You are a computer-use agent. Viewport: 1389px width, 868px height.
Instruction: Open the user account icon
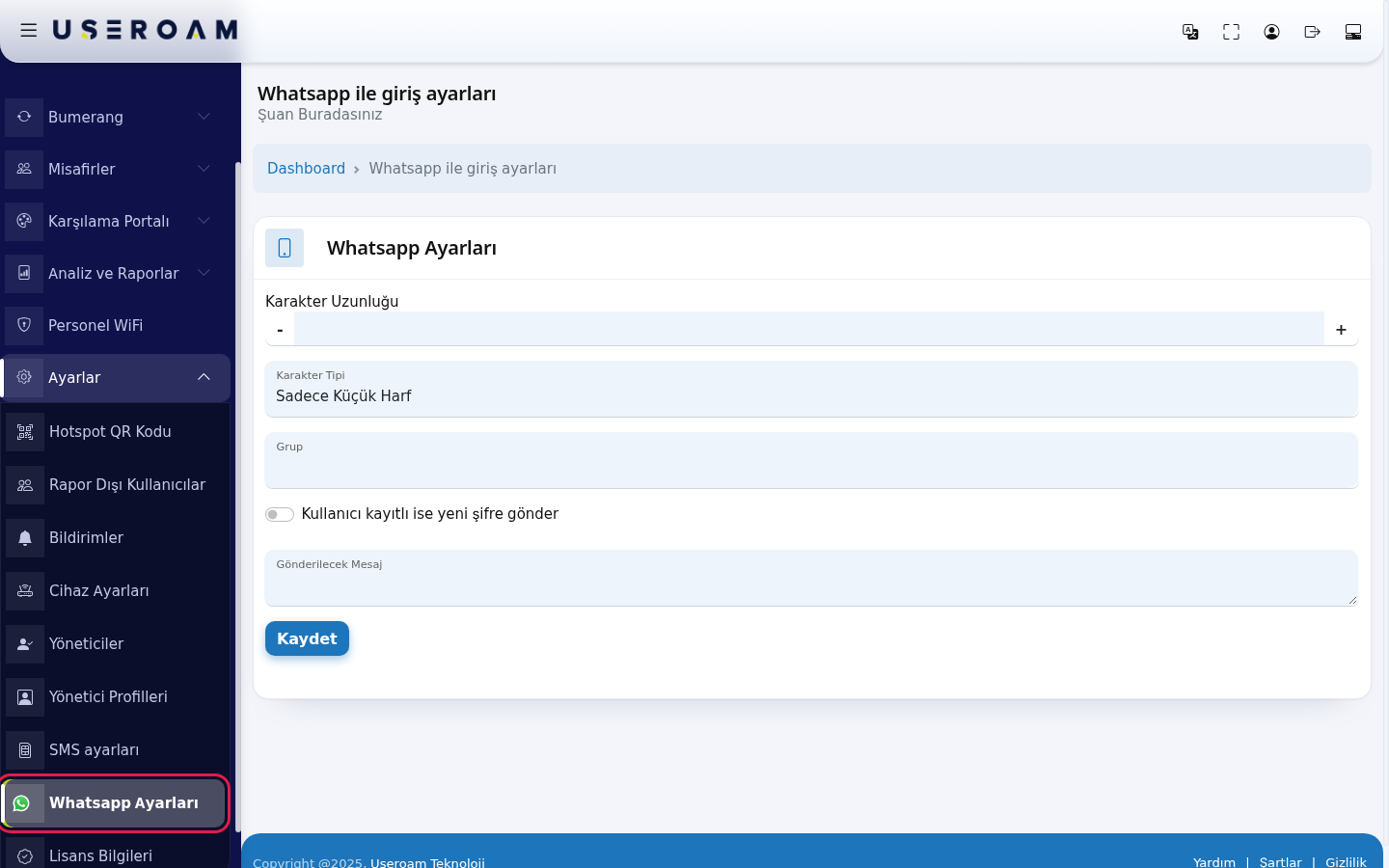pos(1271,32)
